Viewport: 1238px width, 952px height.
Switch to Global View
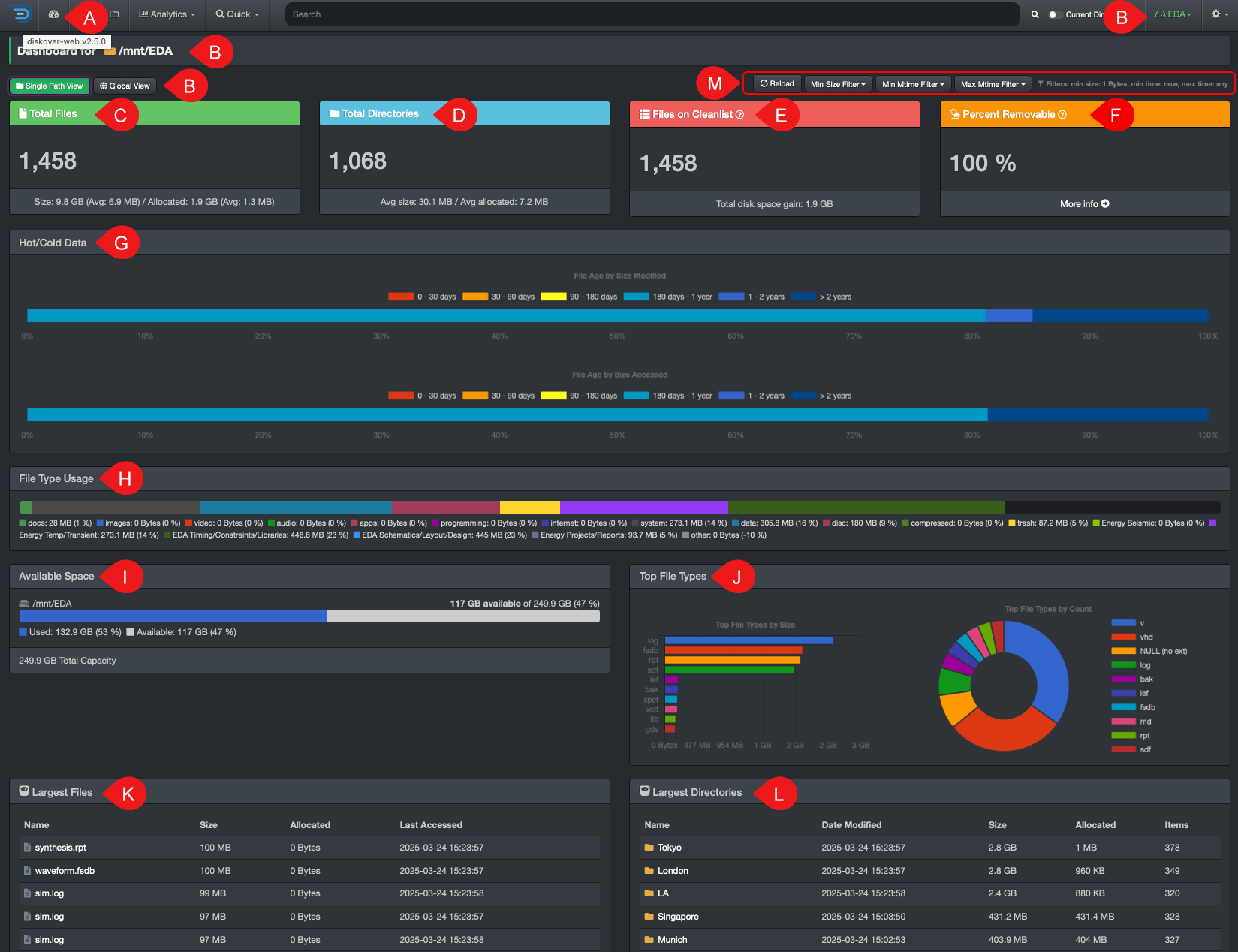click(125, 86)
